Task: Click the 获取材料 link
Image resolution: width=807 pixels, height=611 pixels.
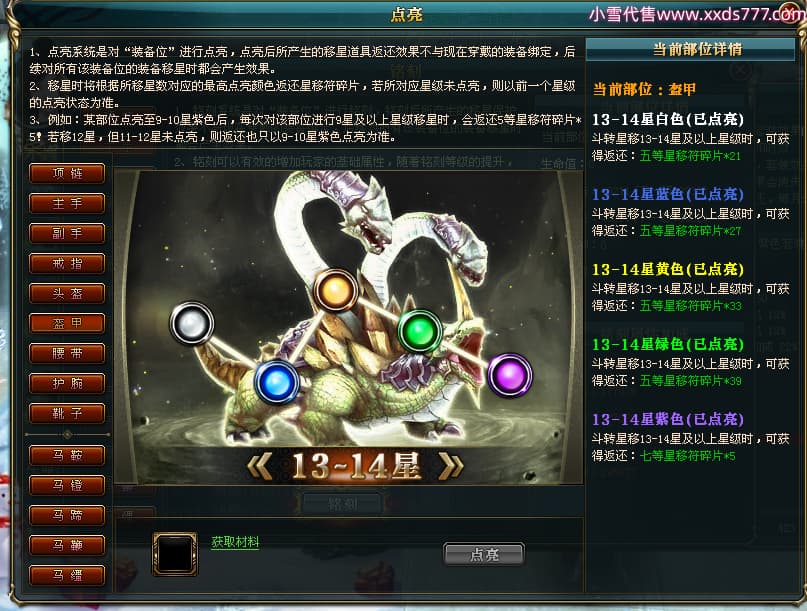Action: click(x=235, y=542)
